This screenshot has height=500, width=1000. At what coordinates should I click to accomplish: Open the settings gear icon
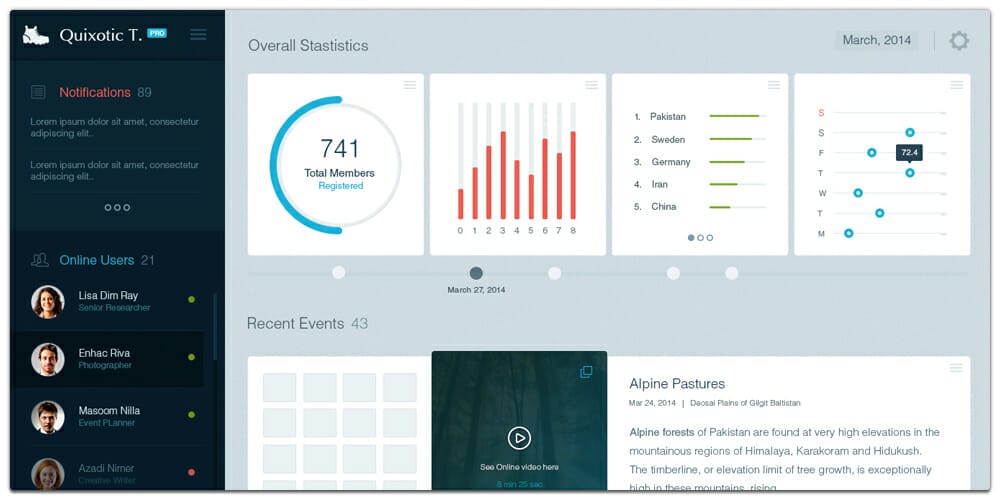(x=959, y=41)
